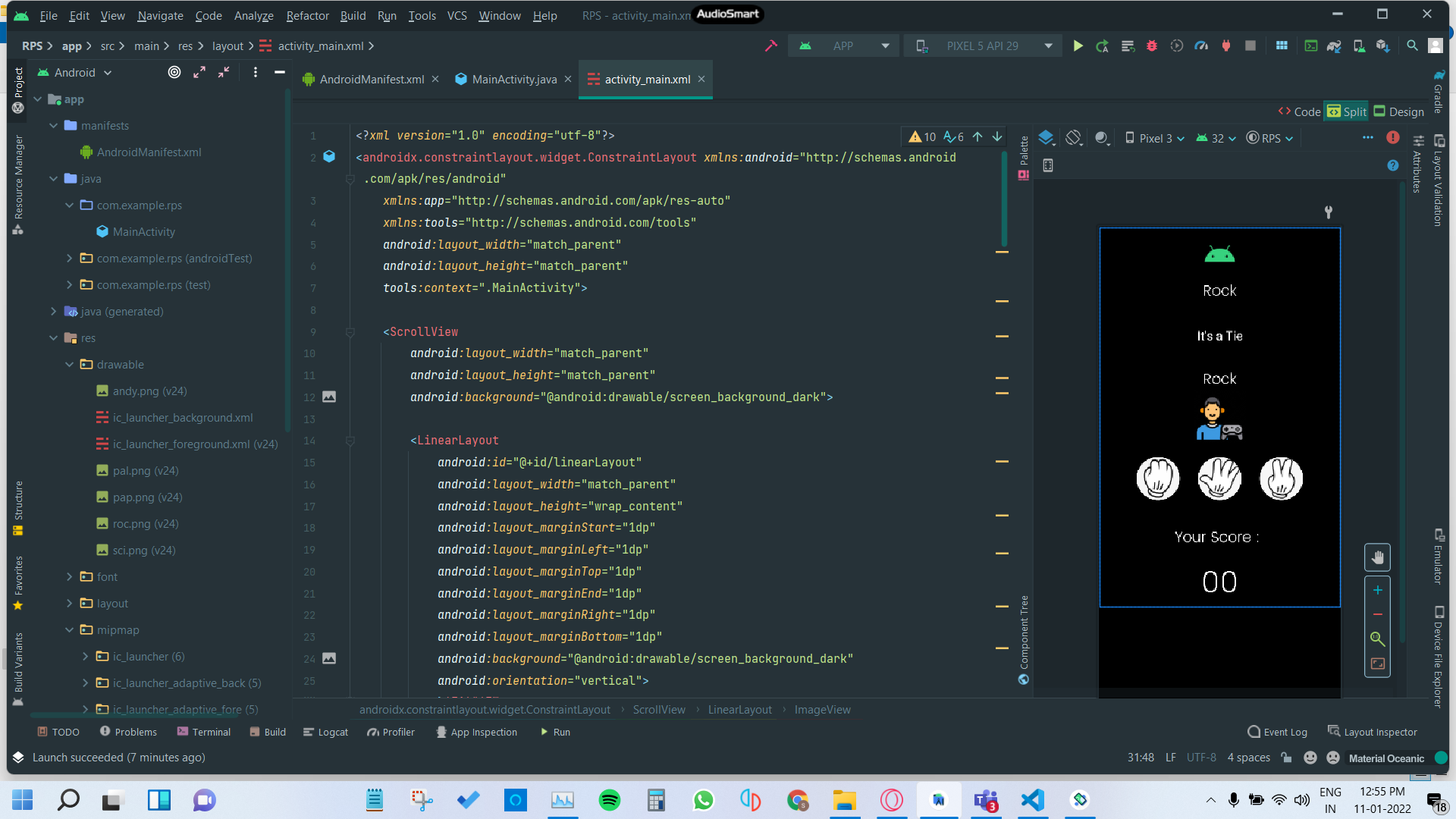Collapse the drawable folder in project tree
This screenshot has height=819, width=1456.
coord(70,365)
